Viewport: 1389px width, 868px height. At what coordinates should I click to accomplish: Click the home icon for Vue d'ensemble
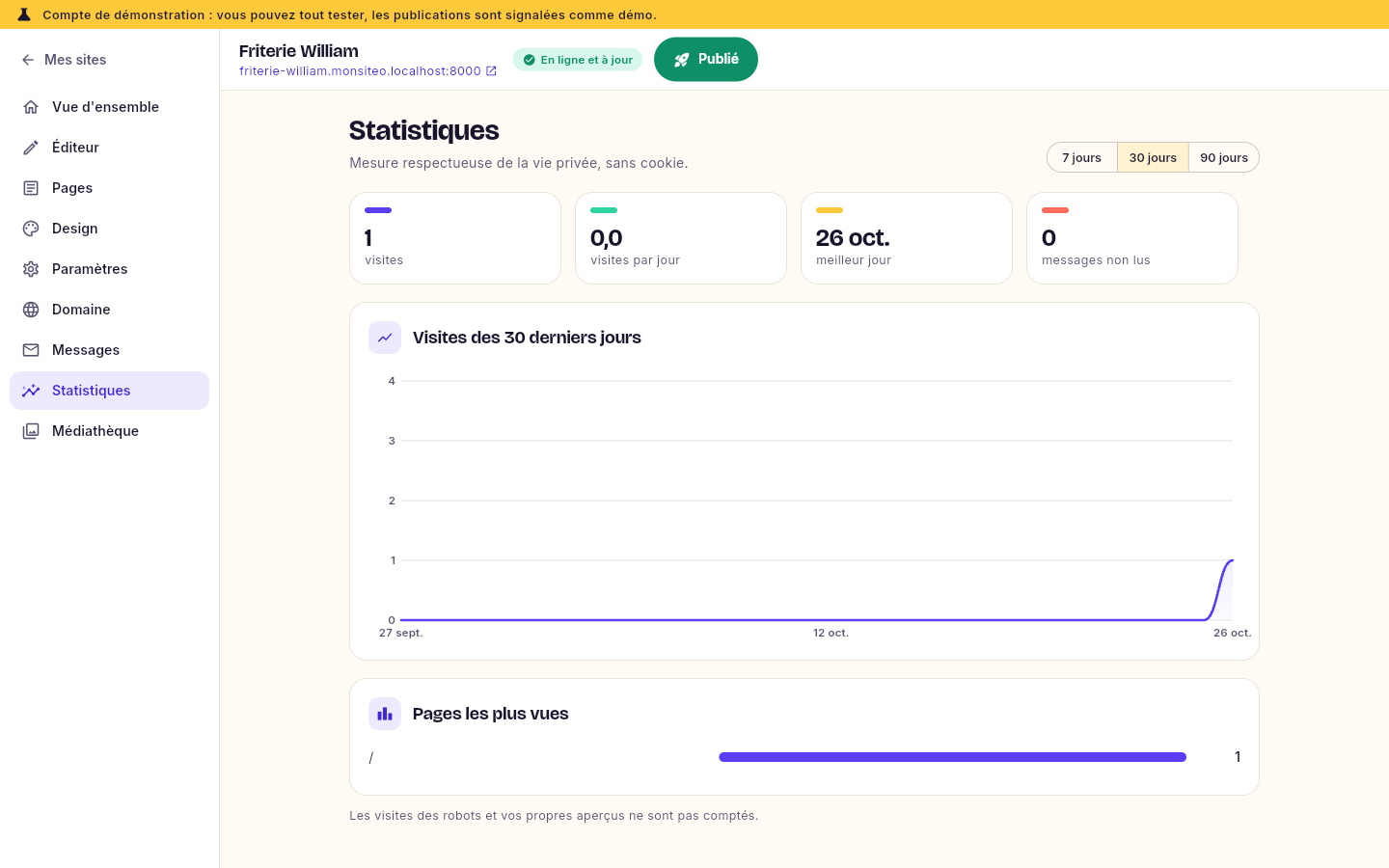tap(31, 107)
